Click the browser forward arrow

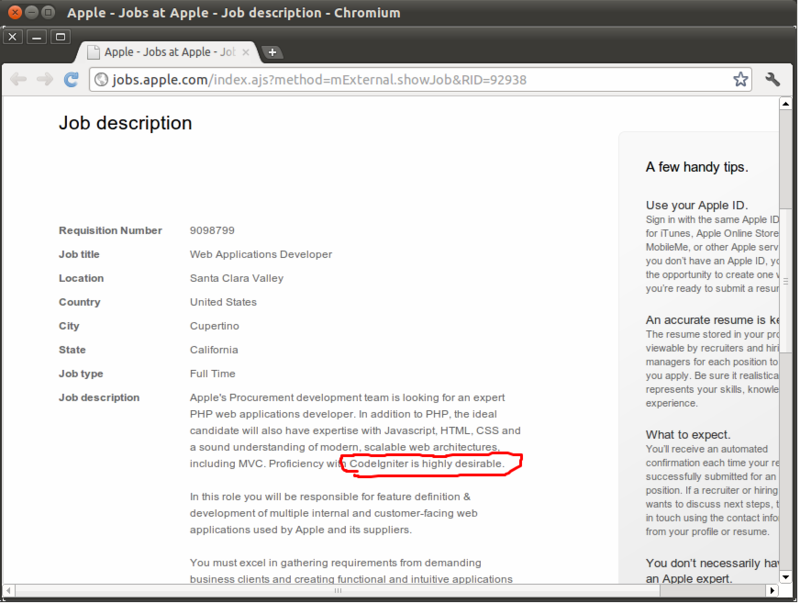tap(44, 79)
